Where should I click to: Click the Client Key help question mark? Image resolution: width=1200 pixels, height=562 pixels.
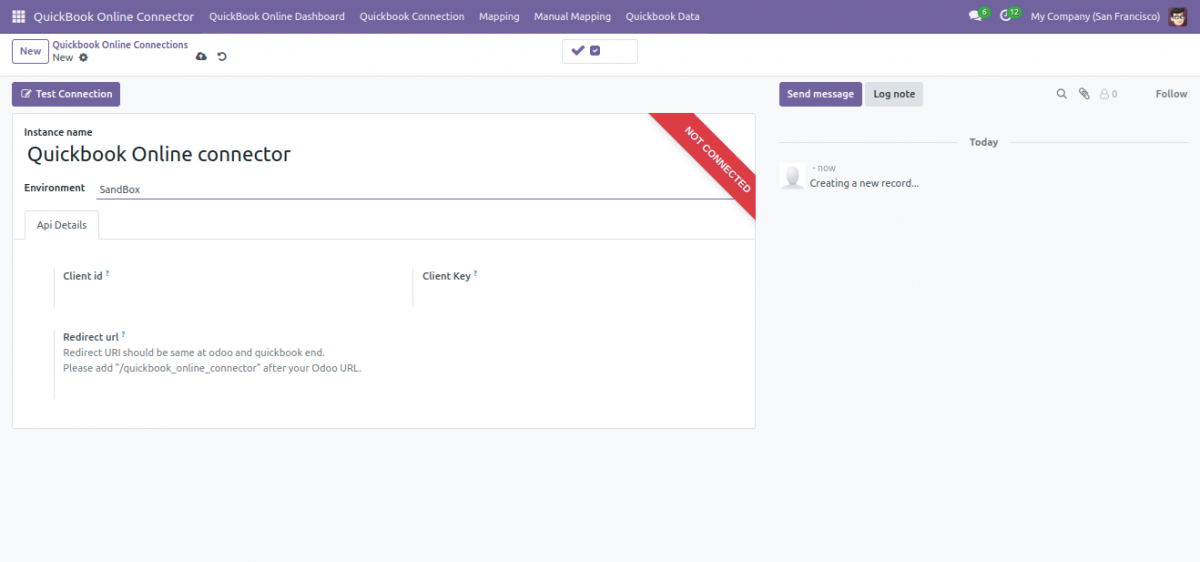click(476, 273)
